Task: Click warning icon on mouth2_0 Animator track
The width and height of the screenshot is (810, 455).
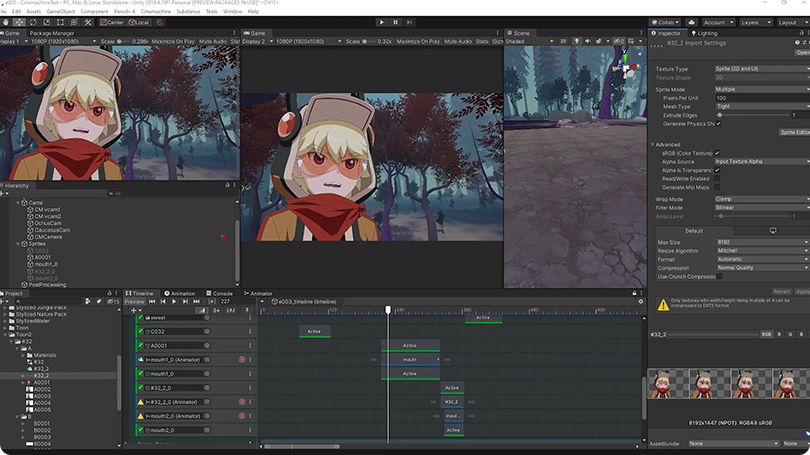Action: [x=141, y=416]
